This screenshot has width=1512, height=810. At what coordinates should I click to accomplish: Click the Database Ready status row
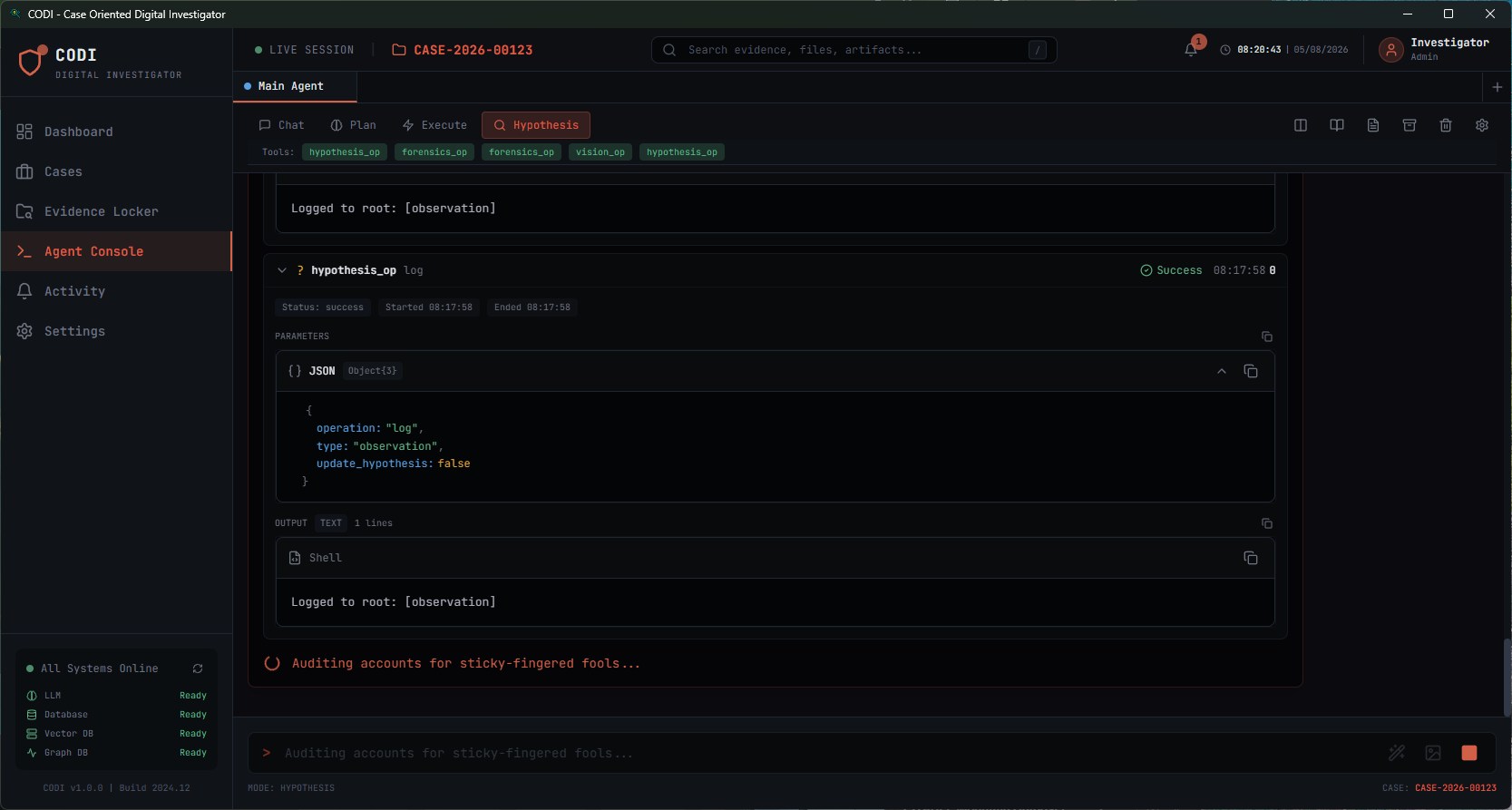point(116,715)
